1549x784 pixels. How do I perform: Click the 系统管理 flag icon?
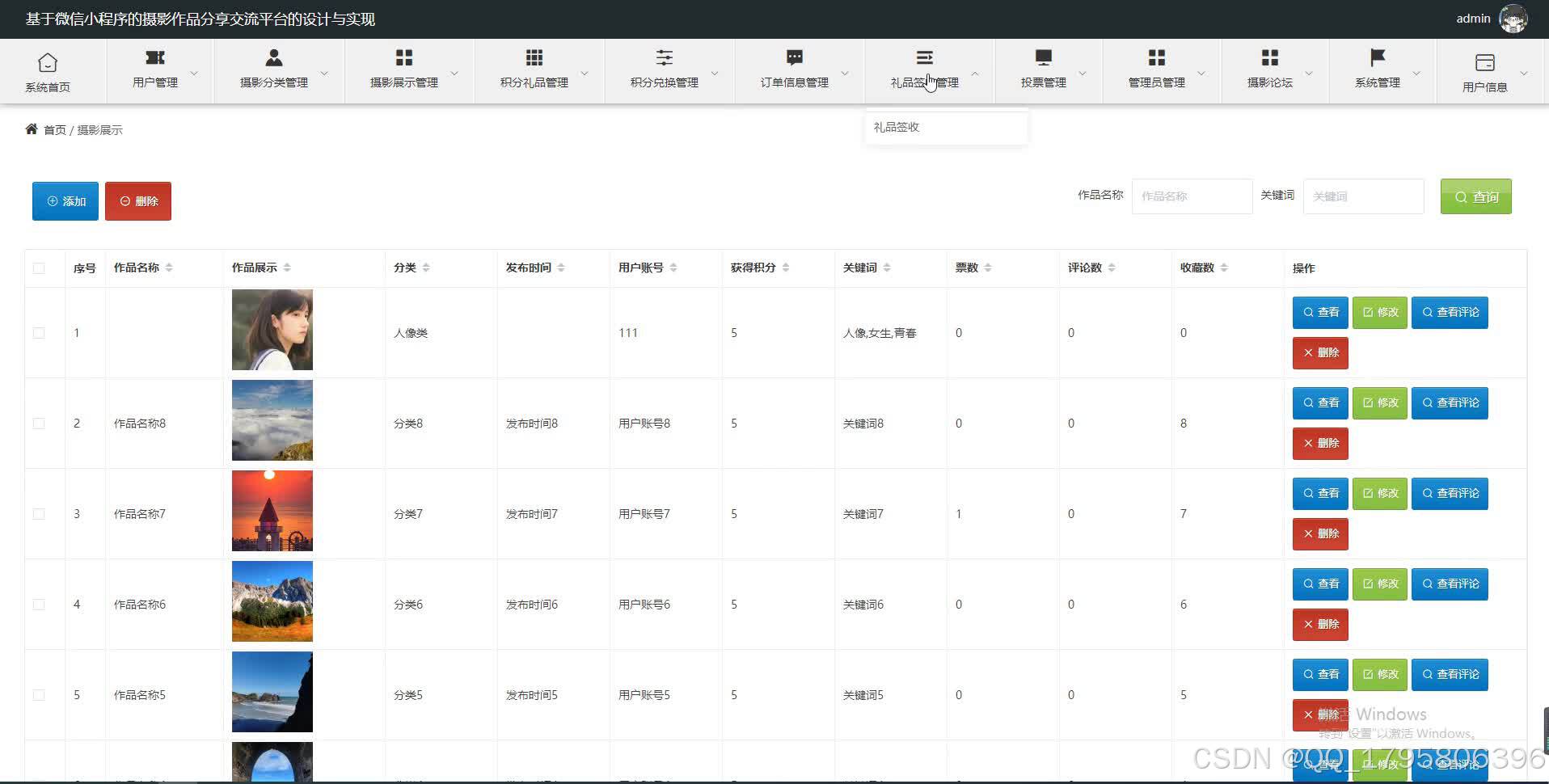1378,57
